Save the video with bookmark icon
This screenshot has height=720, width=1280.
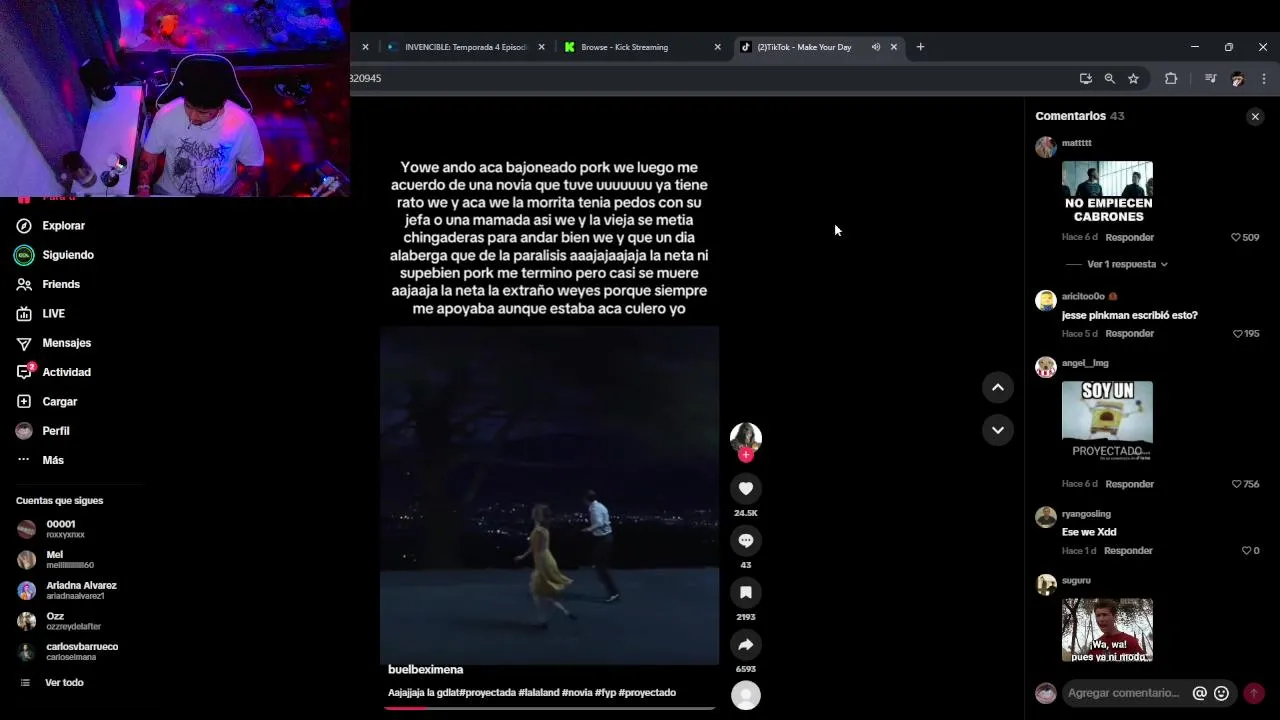tap(746, 592)
